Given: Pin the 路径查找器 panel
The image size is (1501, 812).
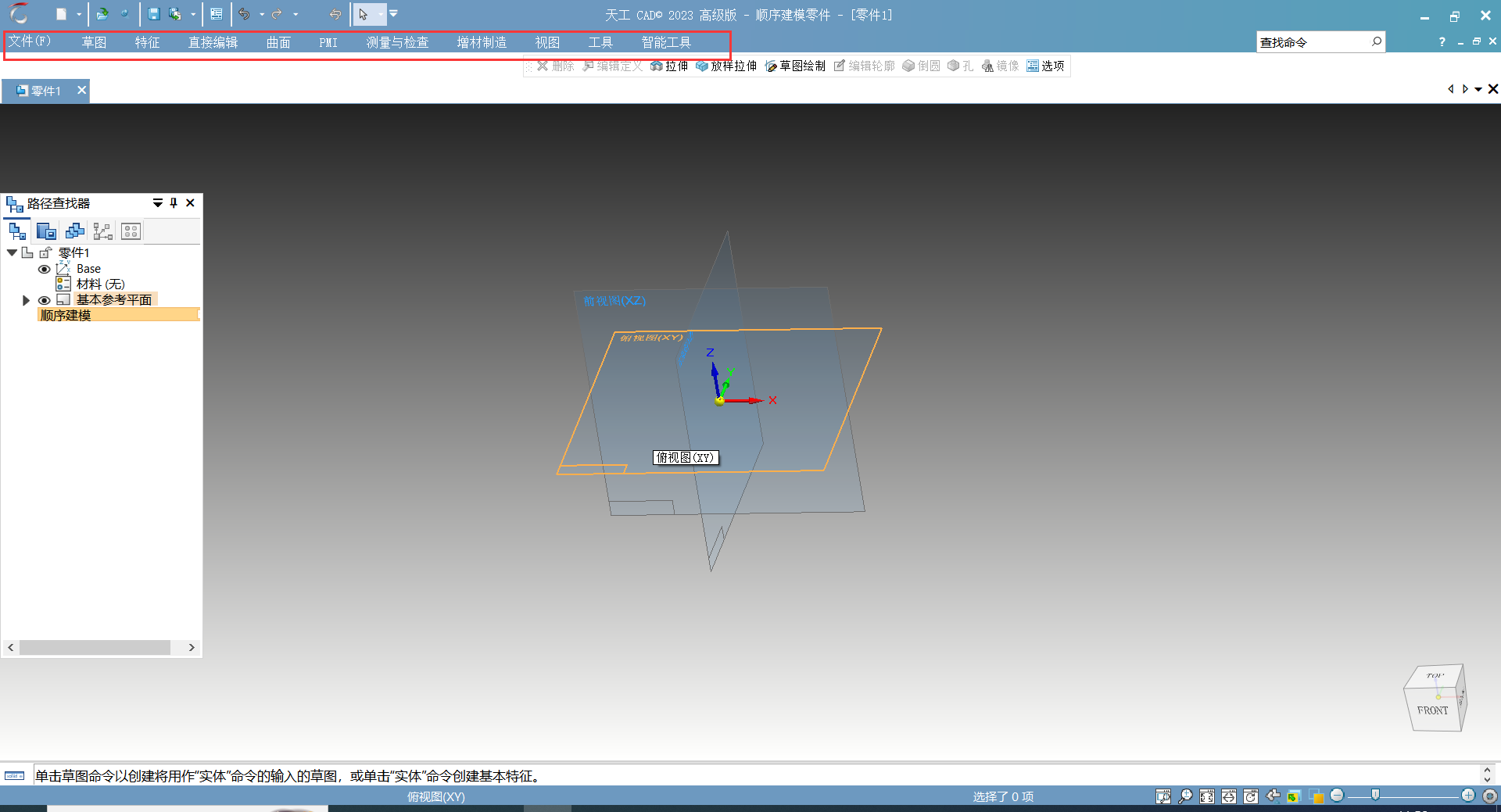Looking at the screenshot, I should [174, 203].
